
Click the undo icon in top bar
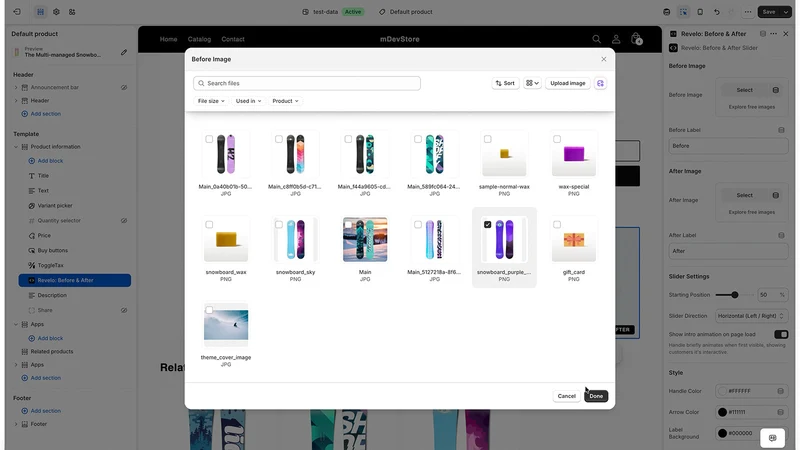pyautogui.click(x=716, y=12)
